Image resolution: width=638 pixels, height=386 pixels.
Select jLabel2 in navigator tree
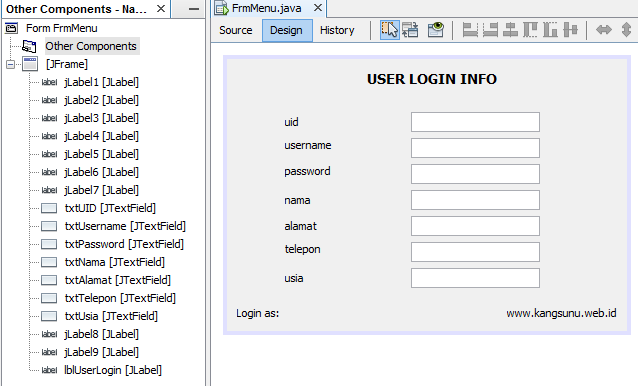point(101,100)
